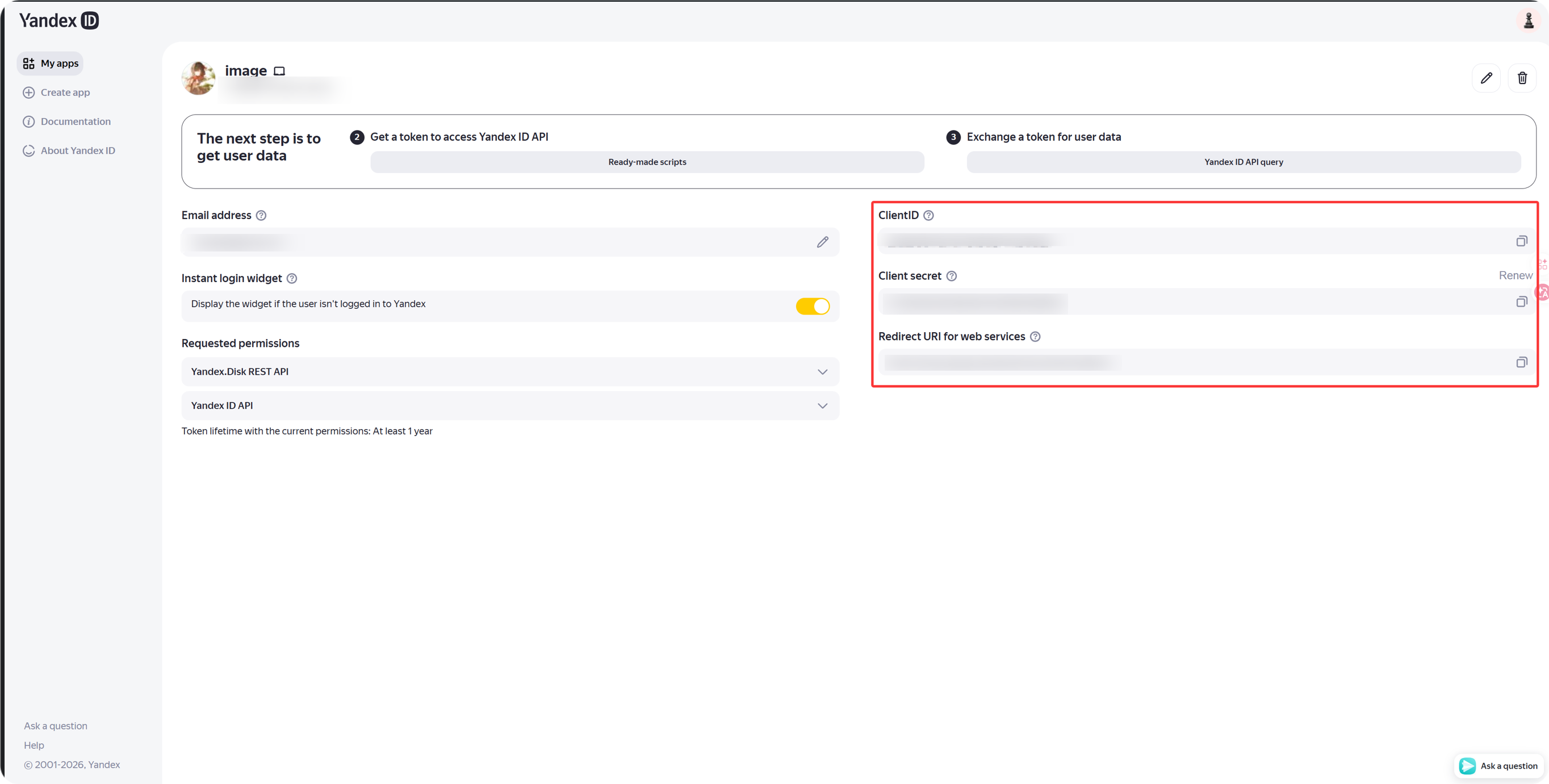Image resolution: width=1549 pixels, height=784 pixels.
Task: Click 'Get a token to access Yandex ID API'
Action: tap(459, 137)
